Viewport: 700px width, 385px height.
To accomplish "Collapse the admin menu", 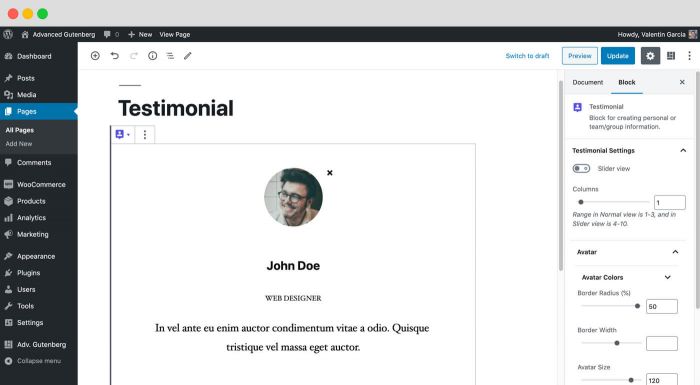I will (39, 361).
